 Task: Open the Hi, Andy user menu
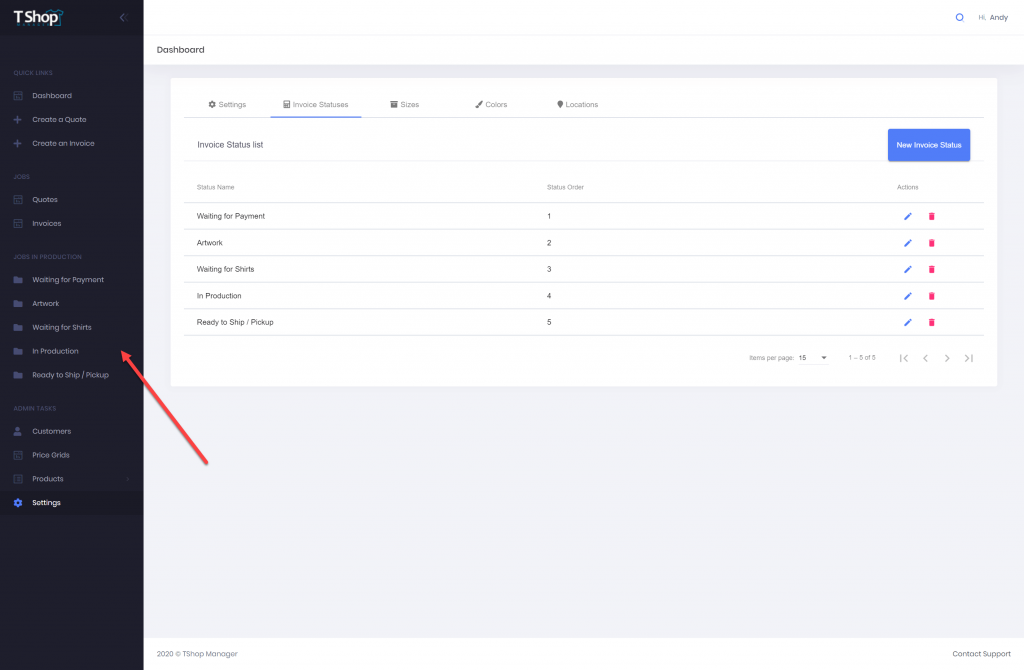(x=992, y=17)
